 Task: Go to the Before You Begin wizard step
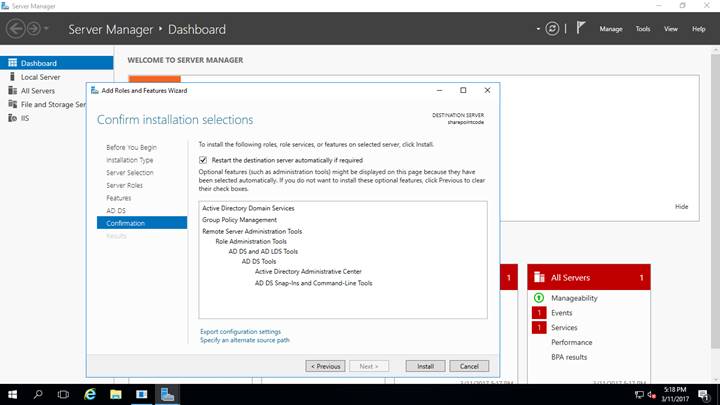[x=131, y=147]
